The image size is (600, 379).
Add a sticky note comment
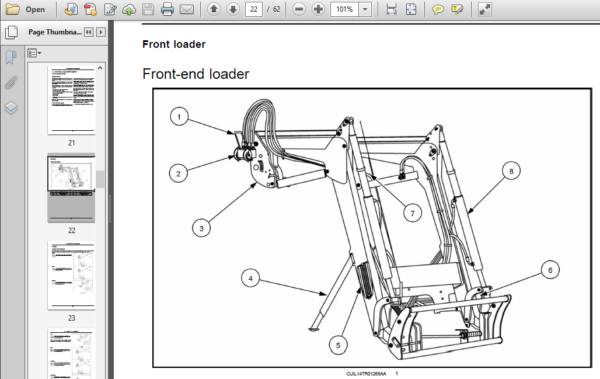[x=438, y=9]
